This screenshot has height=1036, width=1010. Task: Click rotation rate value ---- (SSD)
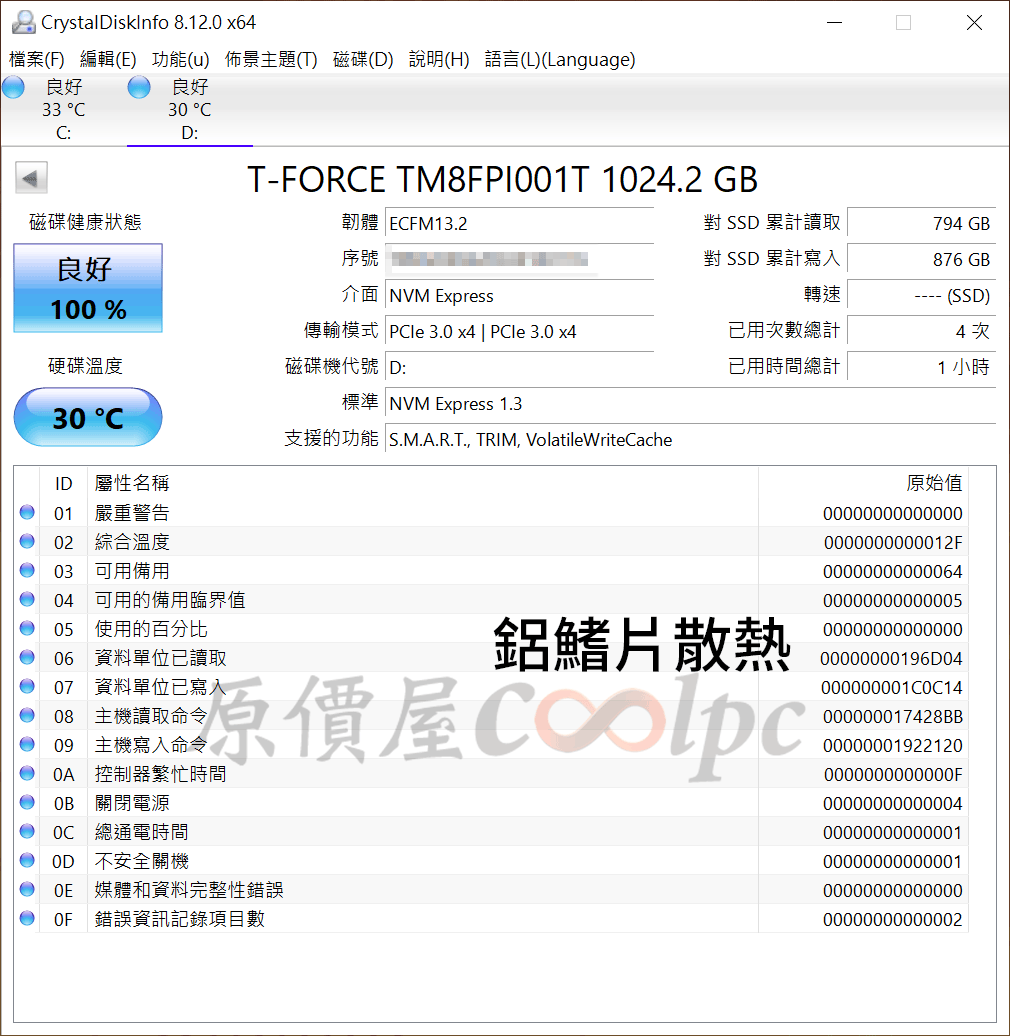921,295
